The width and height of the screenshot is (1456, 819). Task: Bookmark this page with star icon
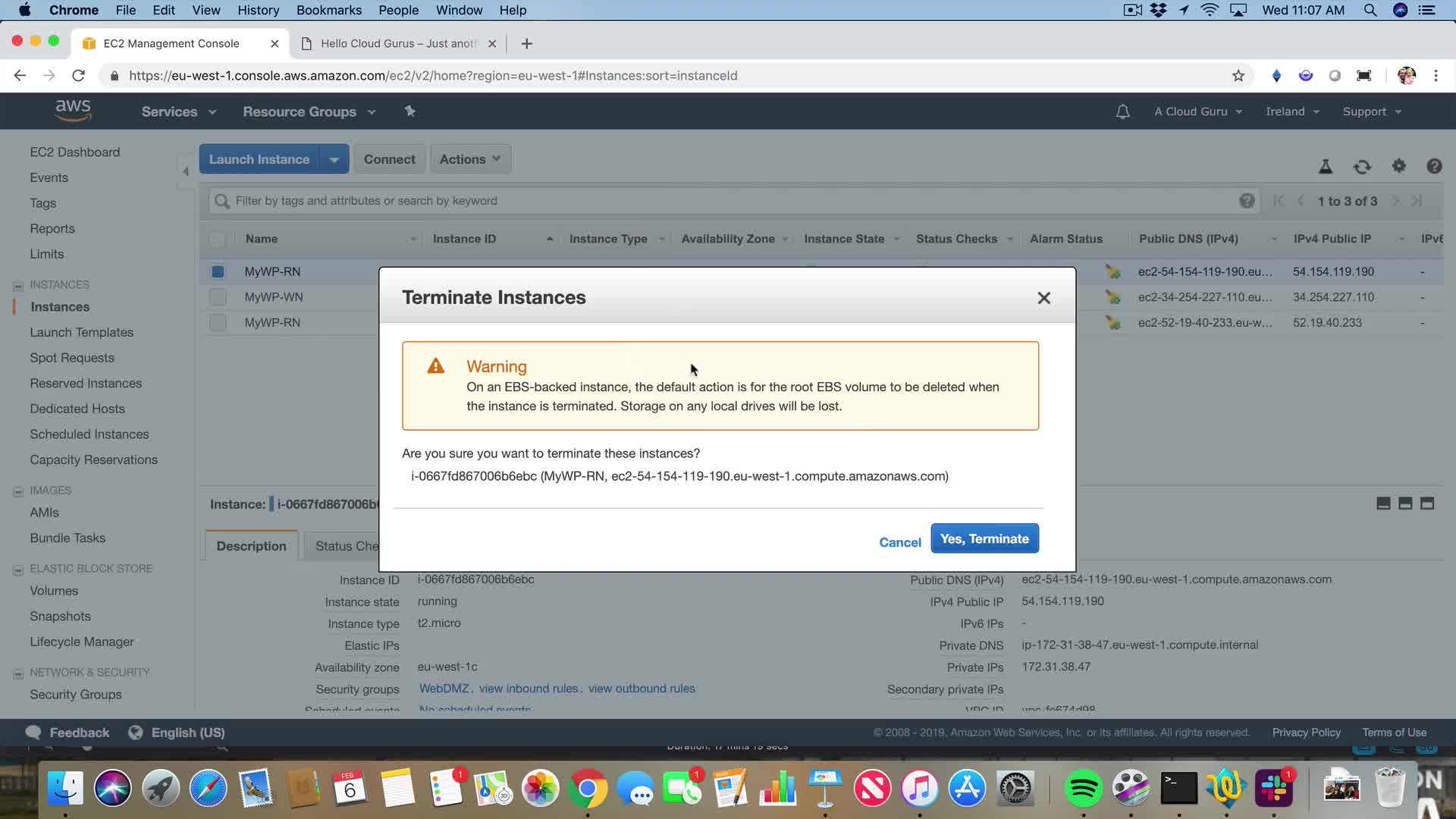tap(1238, 76)
